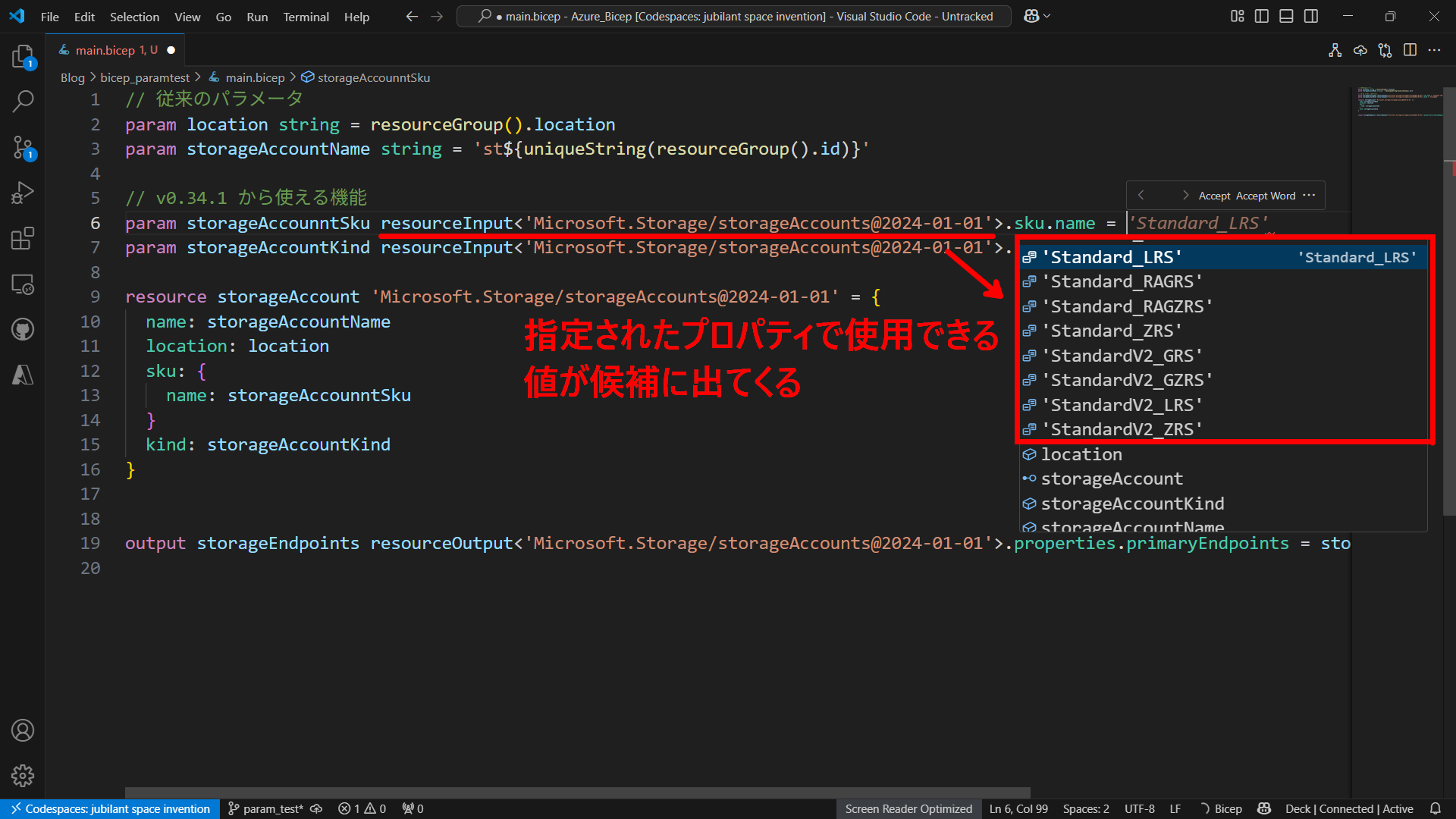Open the Accounts icon in activity bar
This screenshot has height=819, width=1456.
pyautogui.click(x=23, y=730)
